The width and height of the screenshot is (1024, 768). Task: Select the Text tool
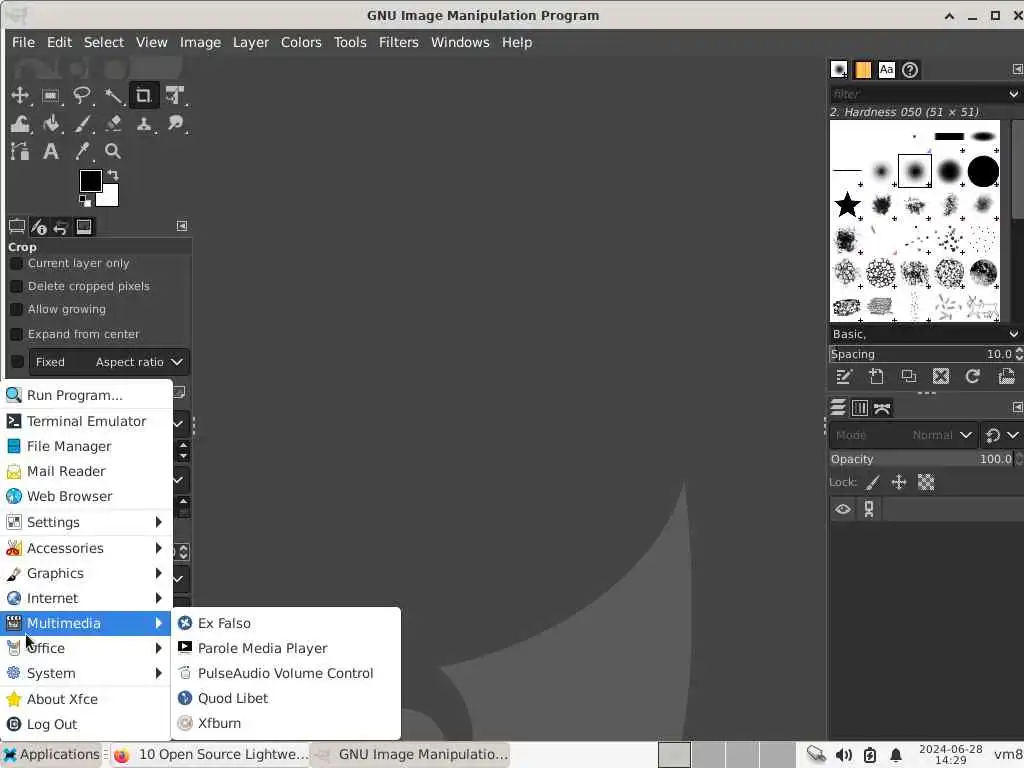pos(50,152)
